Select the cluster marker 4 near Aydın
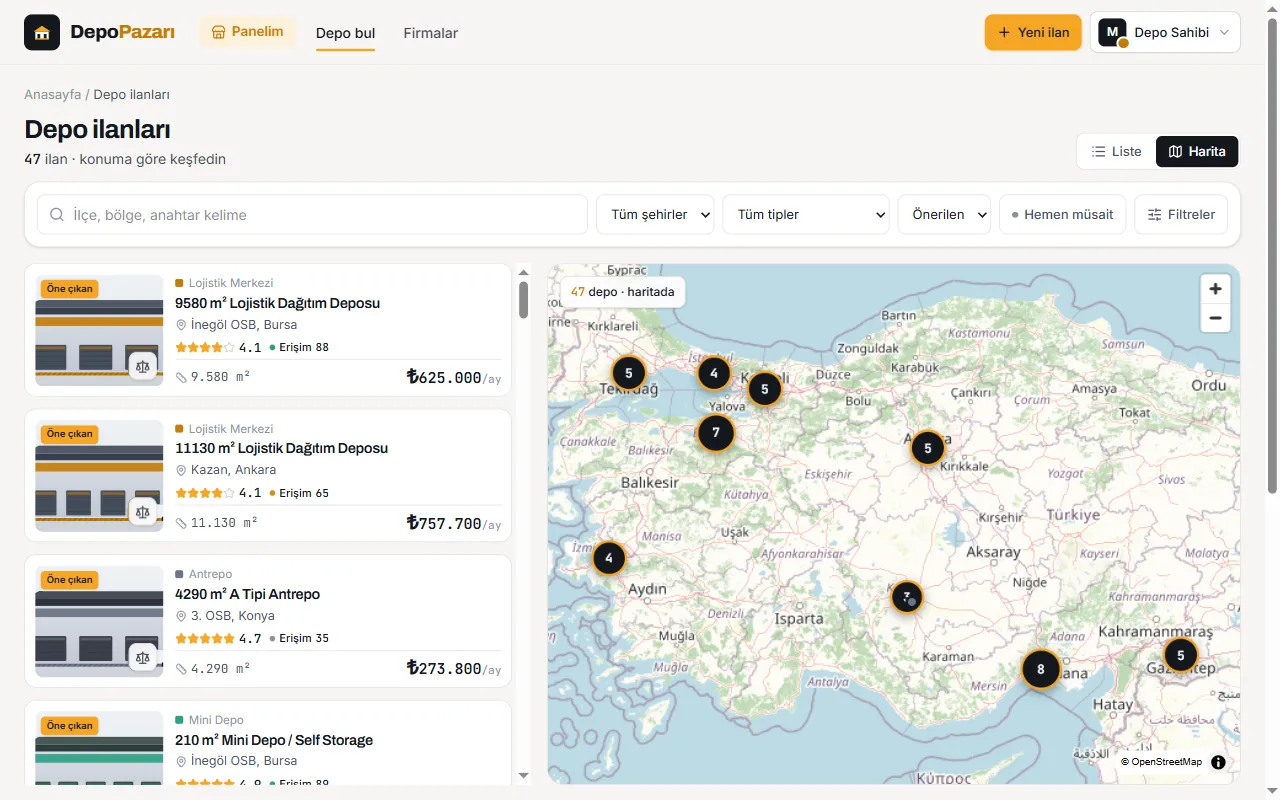Image resolution: width=1280 pixels, height=800 pixels. point(609,558)
